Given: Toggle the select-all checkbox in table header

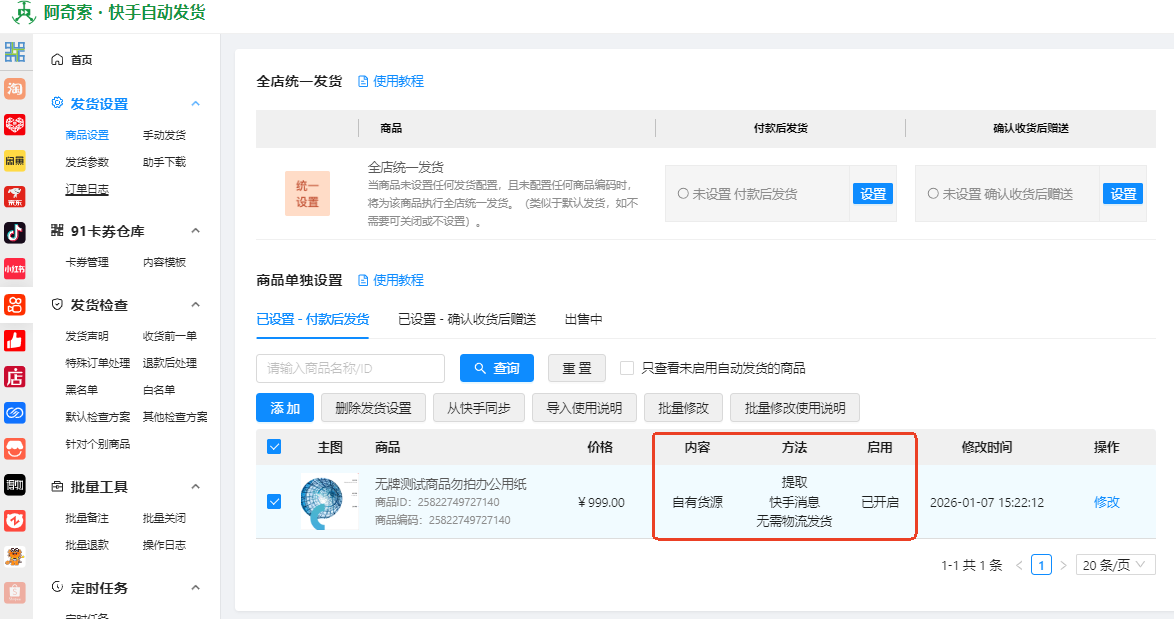Looking at the screenshot, I should [x=274, y=447].
